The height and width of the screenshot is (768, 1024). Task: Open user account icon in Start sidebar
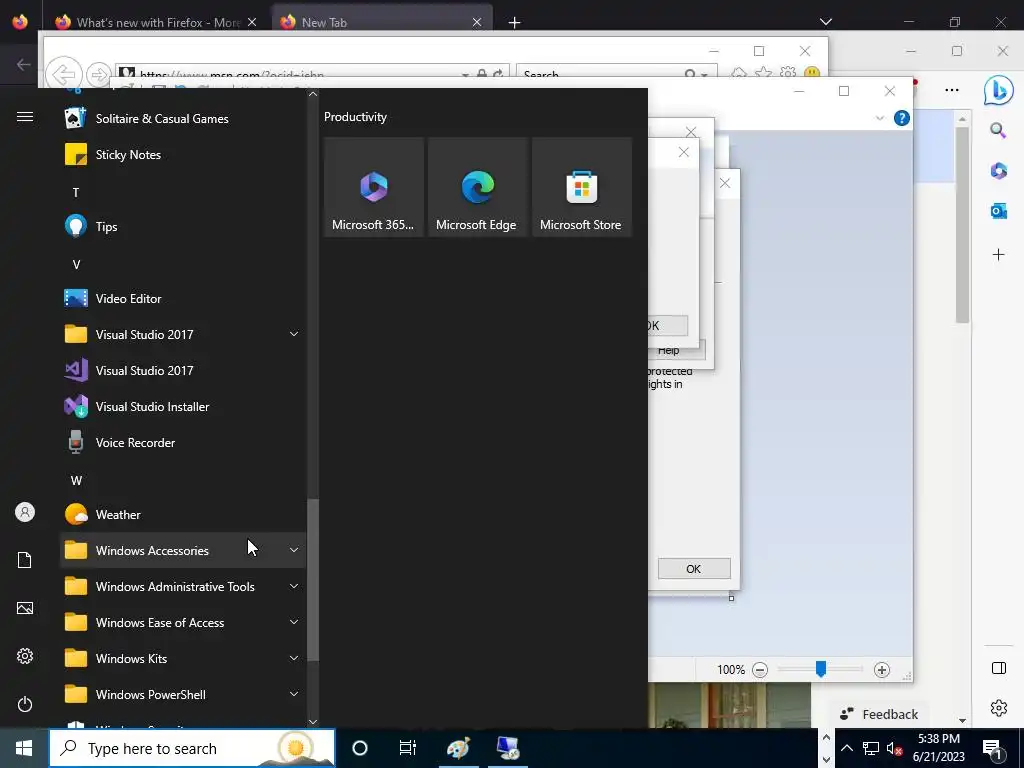coord(25,512)
